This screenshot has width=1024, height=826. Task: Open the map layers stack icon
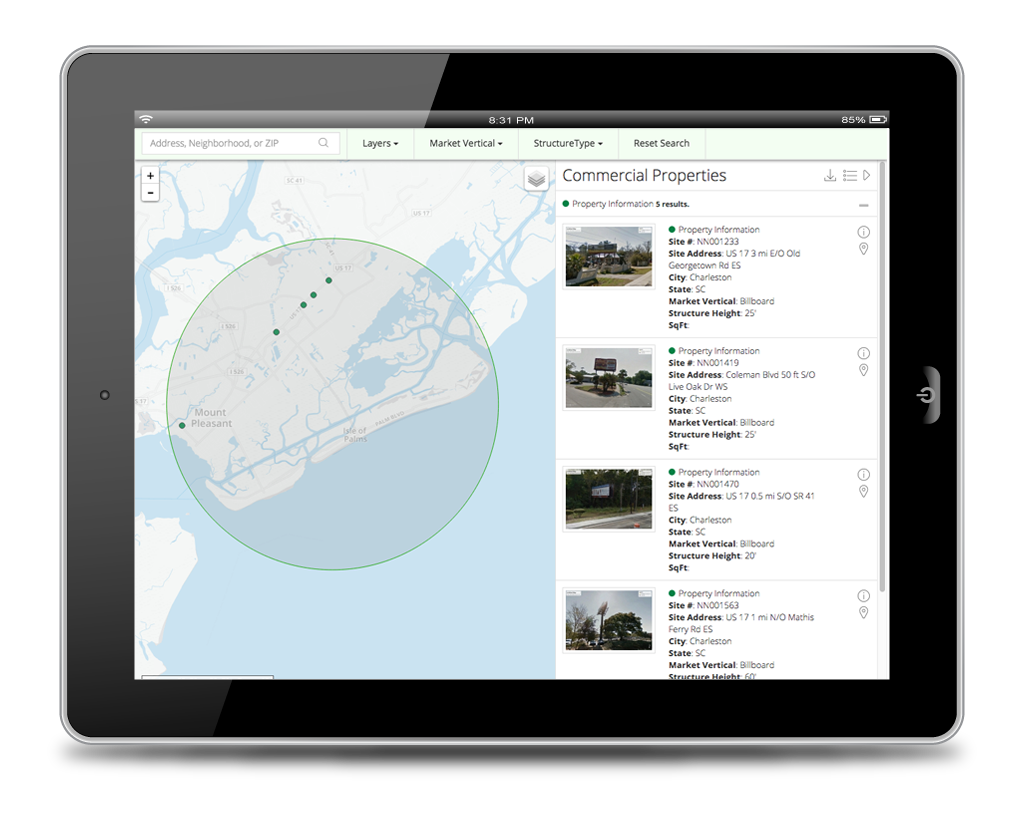[x=536, y=178]
